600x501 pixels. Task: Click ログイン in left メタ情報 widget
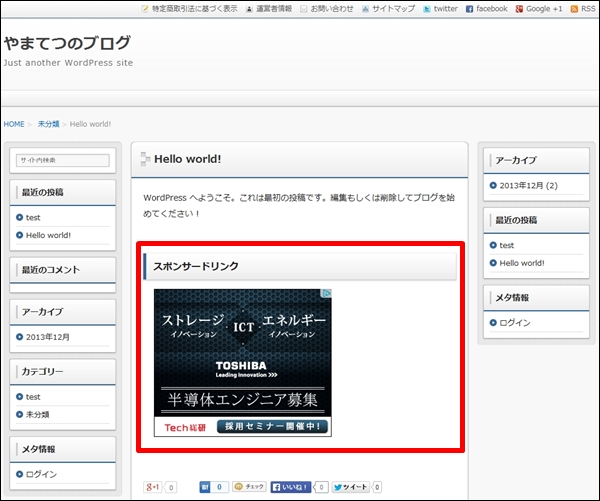coord(41,474)
